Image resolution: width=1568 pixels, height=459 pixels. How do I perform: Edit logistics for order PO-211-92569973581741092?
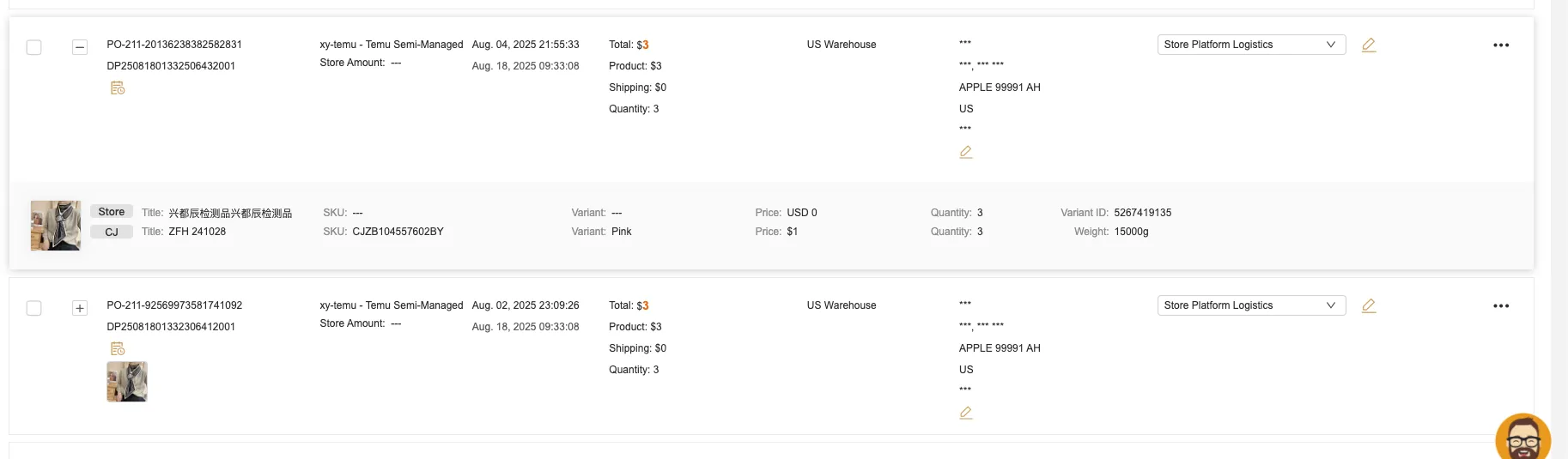point(1369,305)
